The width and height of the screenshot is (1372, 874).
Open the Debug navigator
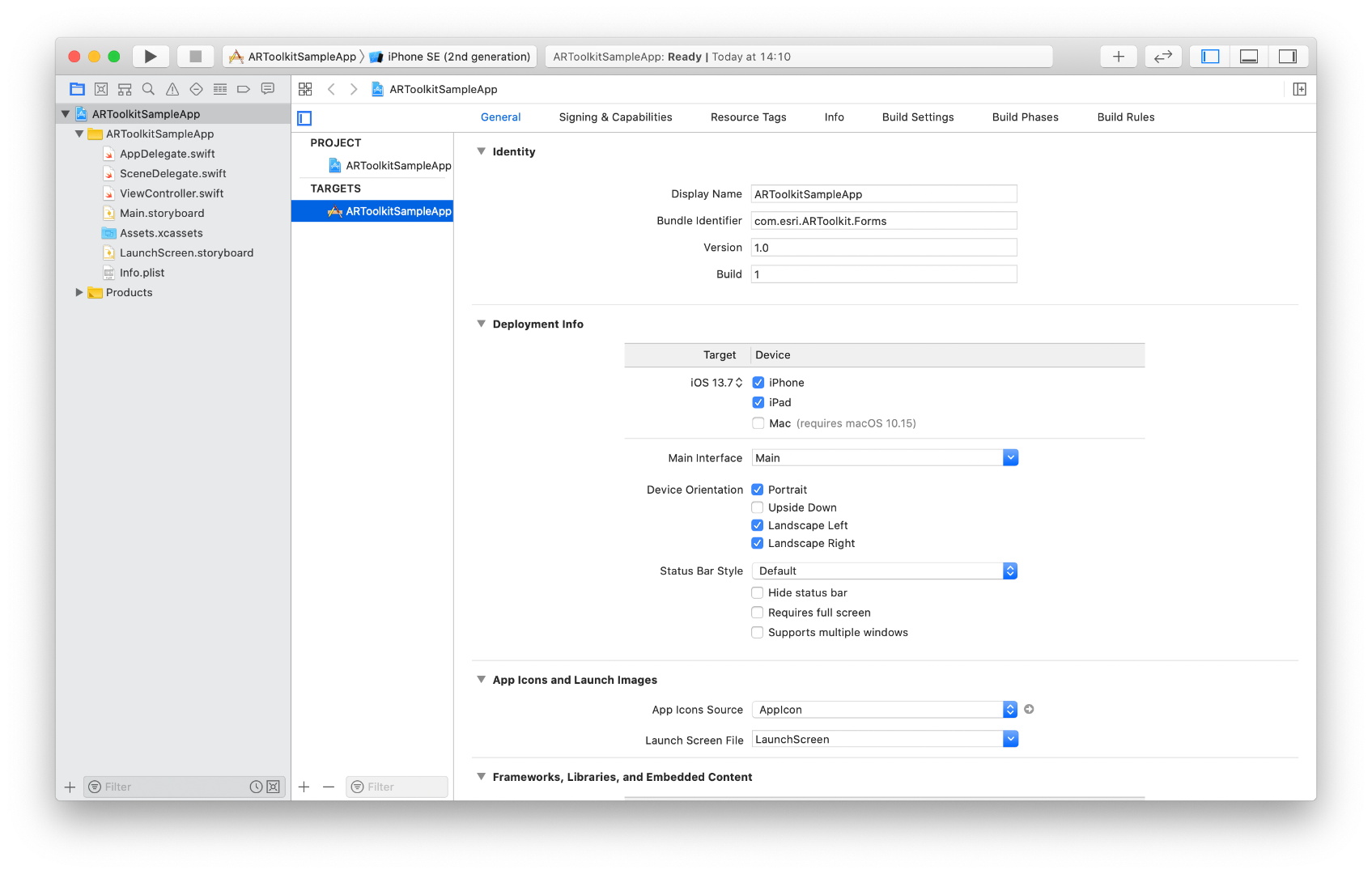pos(220,89)
